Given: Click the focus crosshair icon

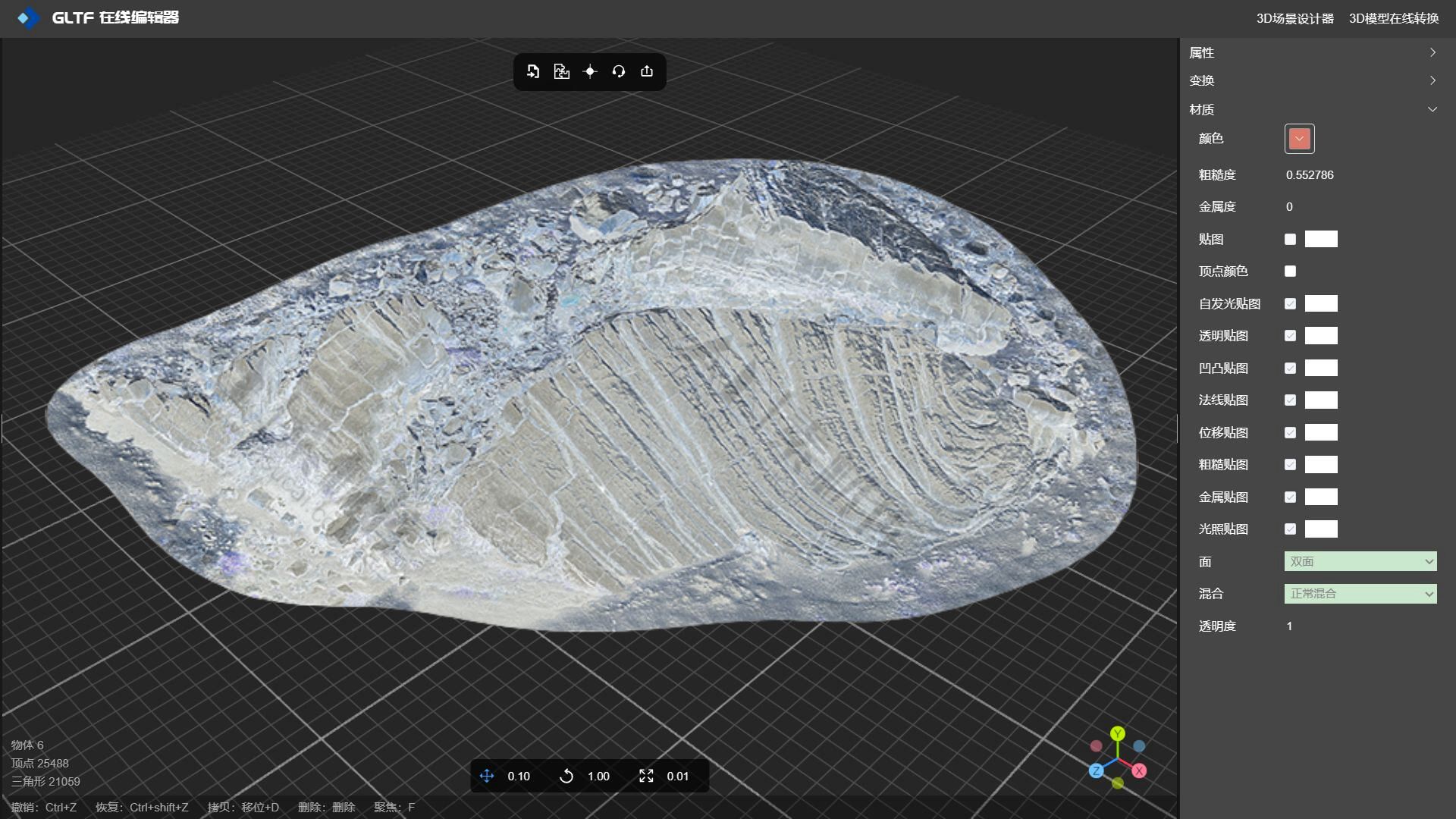Looking at the screenshot, I should 590,71.
